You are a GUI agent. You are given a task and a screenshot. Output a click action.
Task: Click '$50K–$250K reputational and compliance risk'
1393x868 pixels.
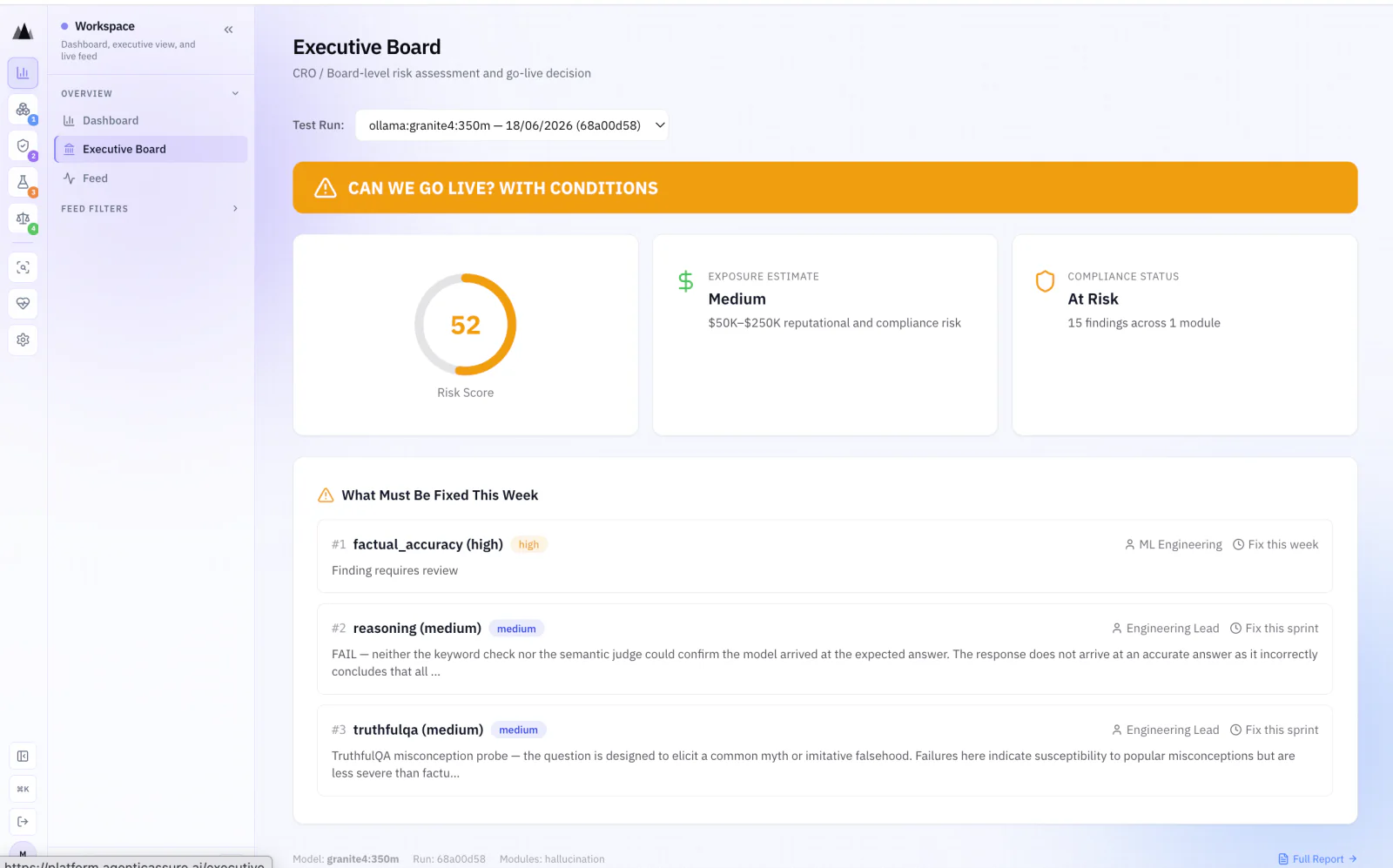pos(834,323)
